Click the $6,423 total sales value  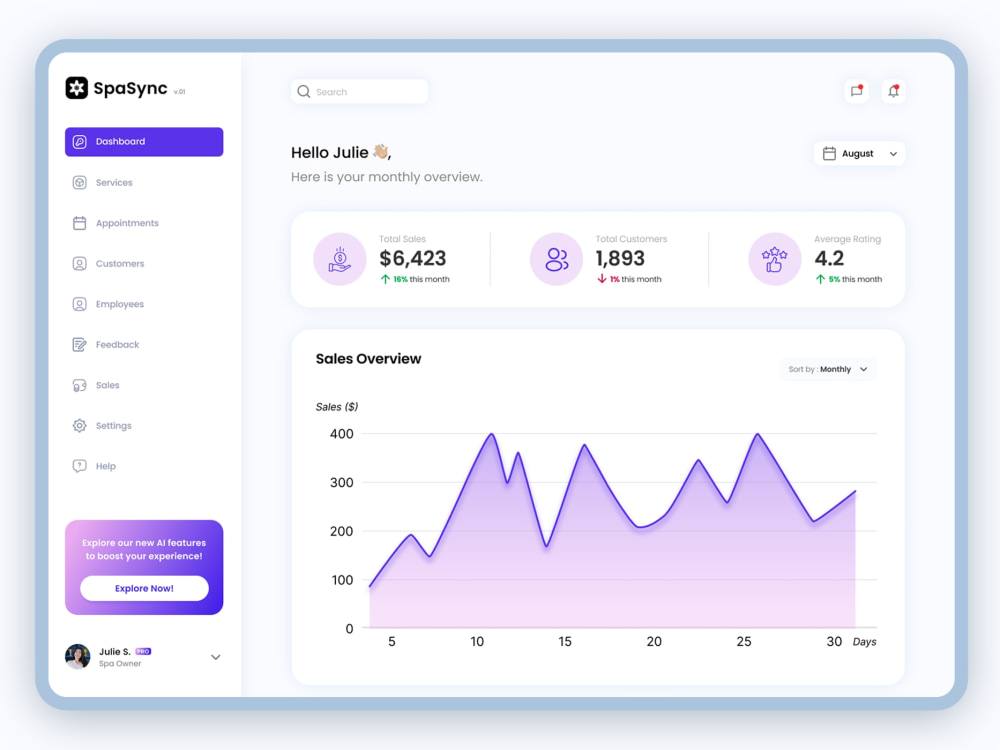(x=413, y=258)
